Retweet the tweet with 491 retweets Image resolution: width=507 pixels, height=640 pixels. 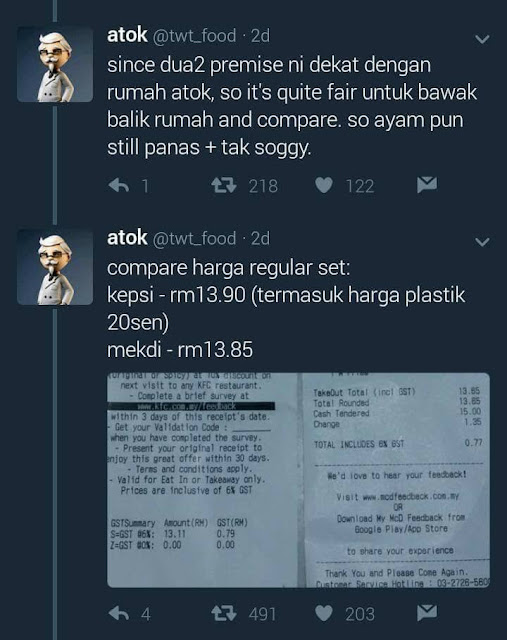(224, 613)
